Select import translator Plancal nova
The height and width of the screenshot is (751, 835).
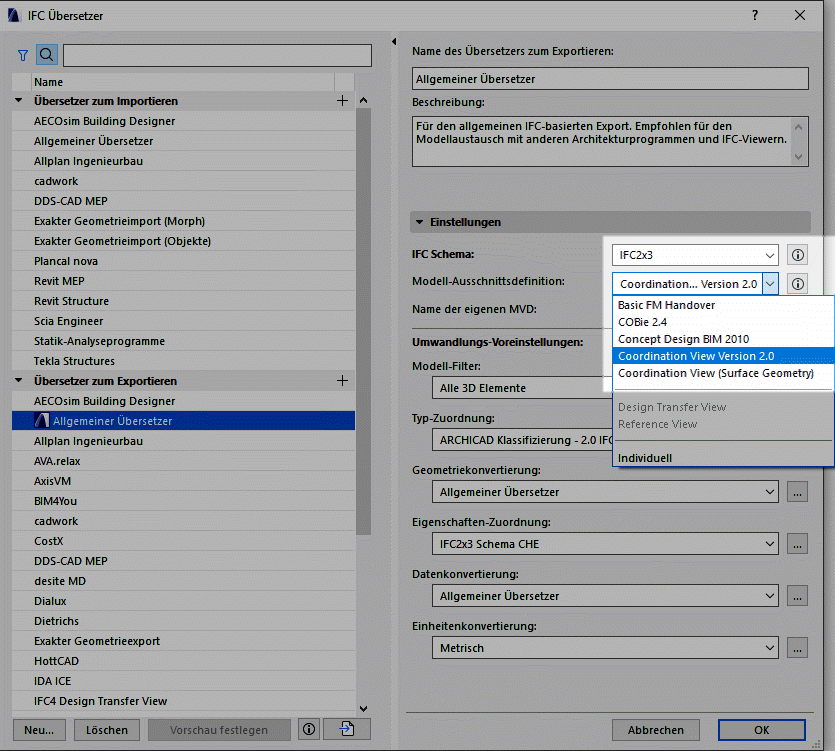pyautogui.click(x=183, y=261)
